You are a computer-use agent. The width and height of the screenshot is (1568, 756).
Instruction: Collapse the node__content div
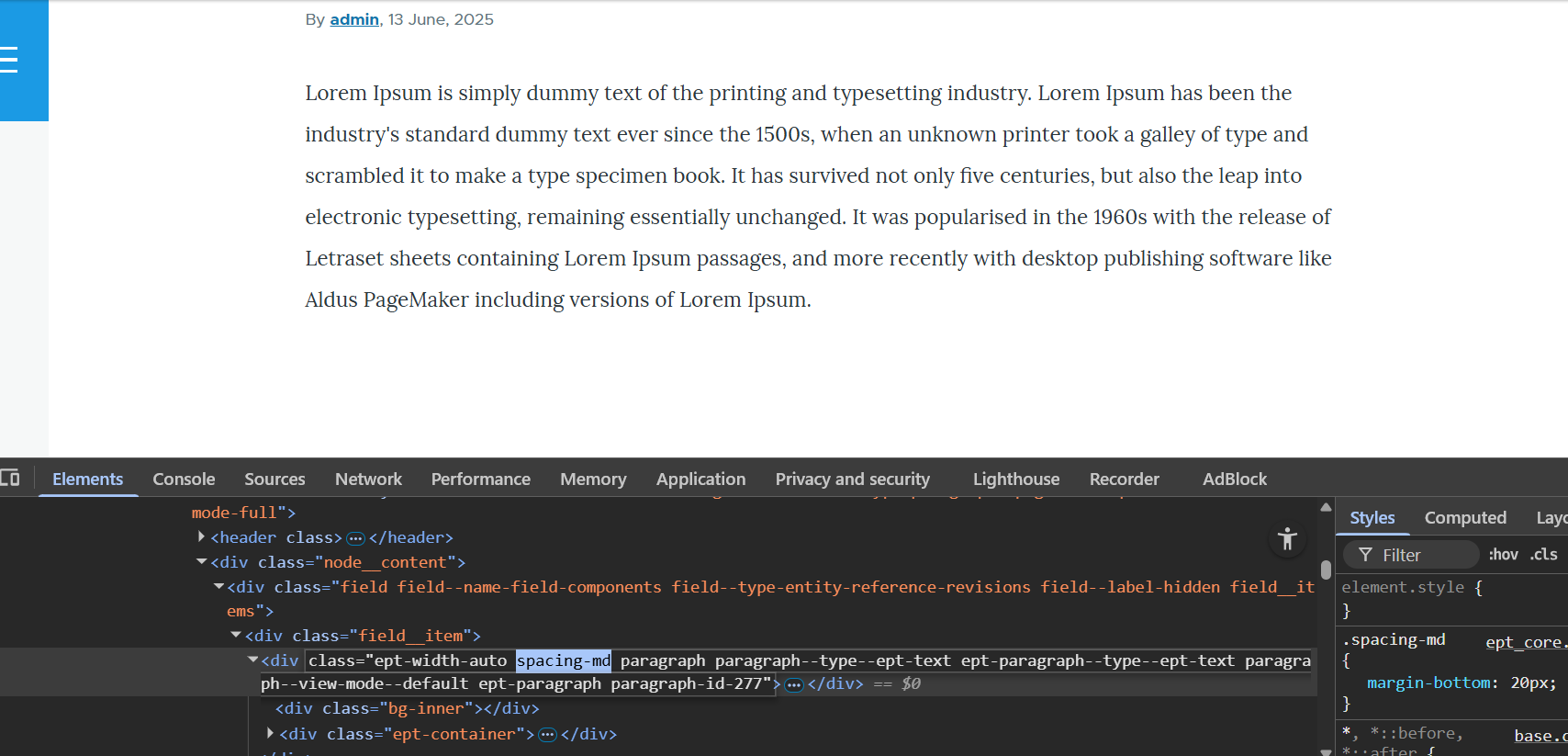click(x=201, y=562)
